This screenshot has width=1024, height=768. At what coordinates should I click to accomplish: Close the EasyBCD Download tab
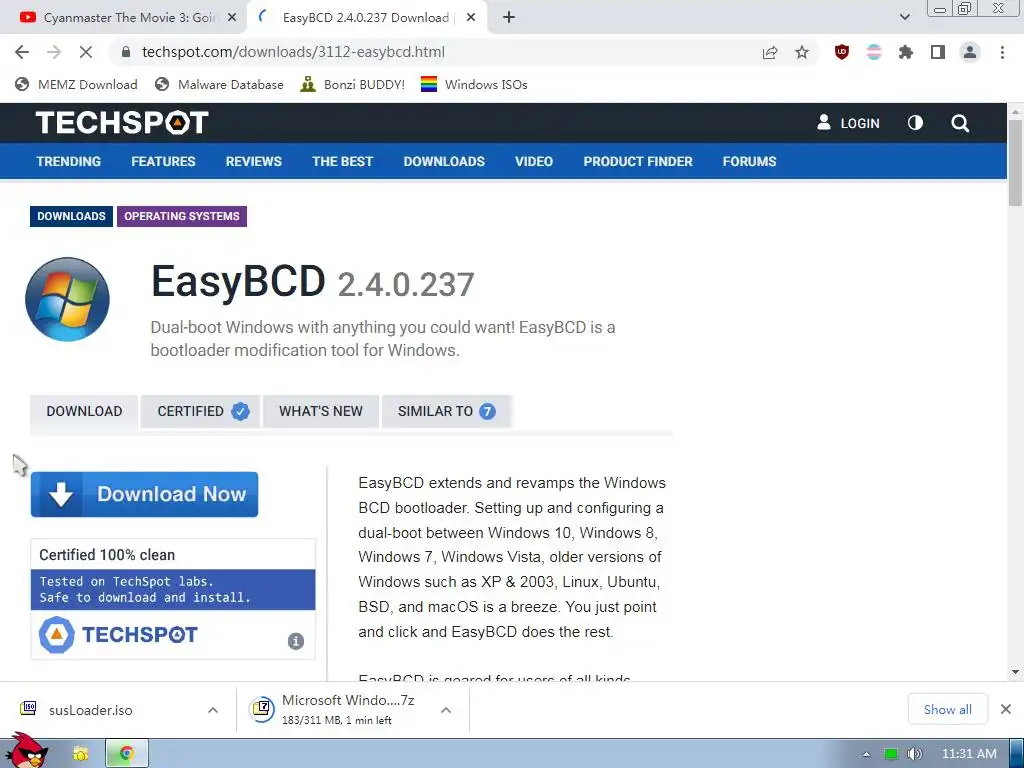pos(471,18)
